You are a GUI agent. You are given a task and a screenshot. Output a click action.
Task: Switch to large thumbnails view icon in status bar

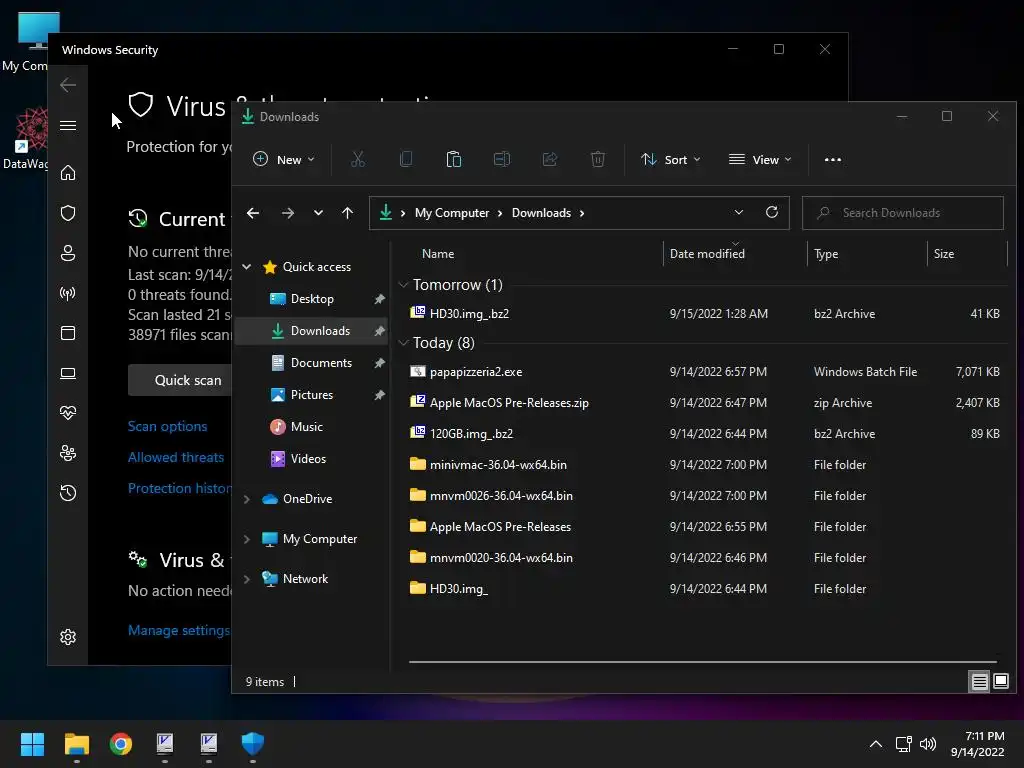[1001, 682]
